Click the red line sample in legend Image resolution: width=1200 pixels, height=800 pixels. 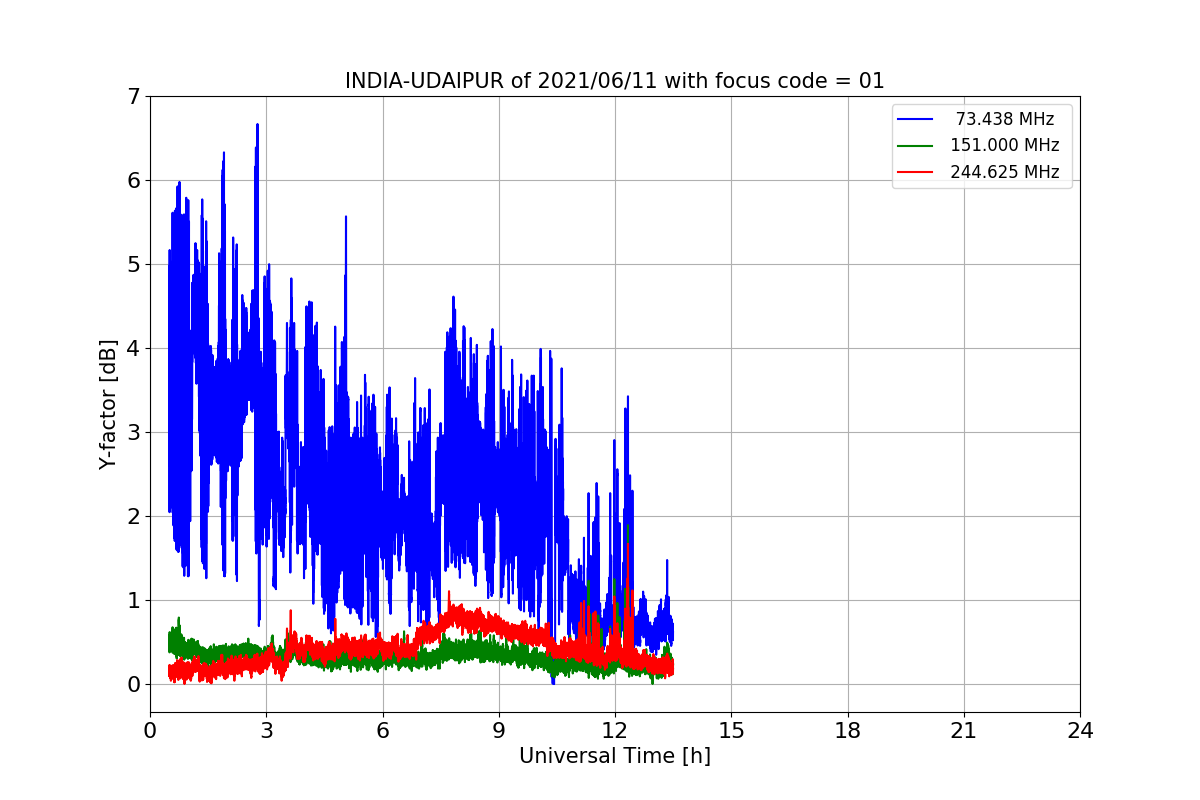pyautogui.click(x=916, y=172)
